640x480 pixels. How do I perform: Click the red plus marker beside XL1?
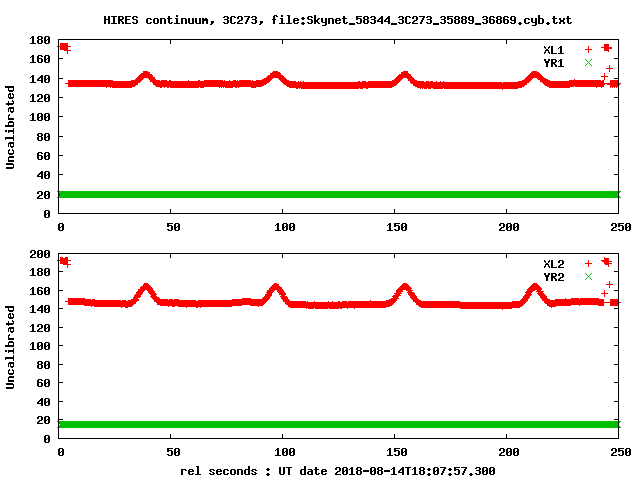588,50
